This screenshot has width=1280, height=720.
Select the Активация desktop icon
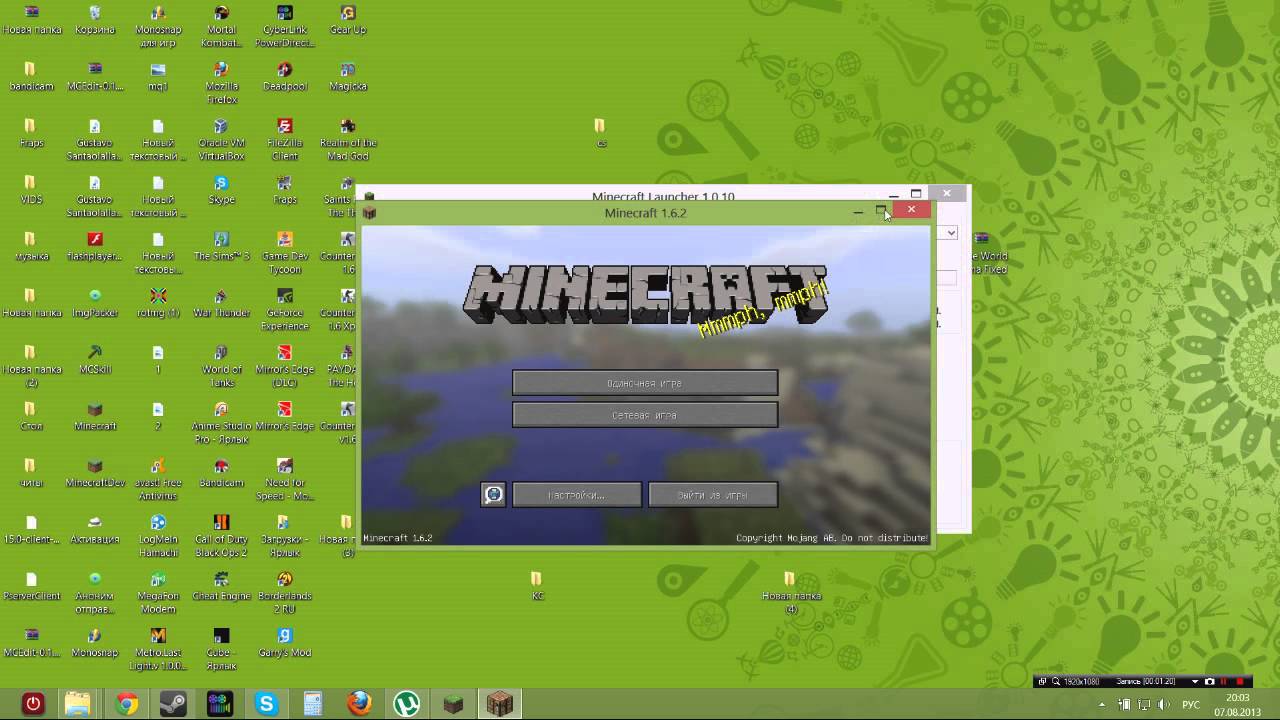coord(95,531)
